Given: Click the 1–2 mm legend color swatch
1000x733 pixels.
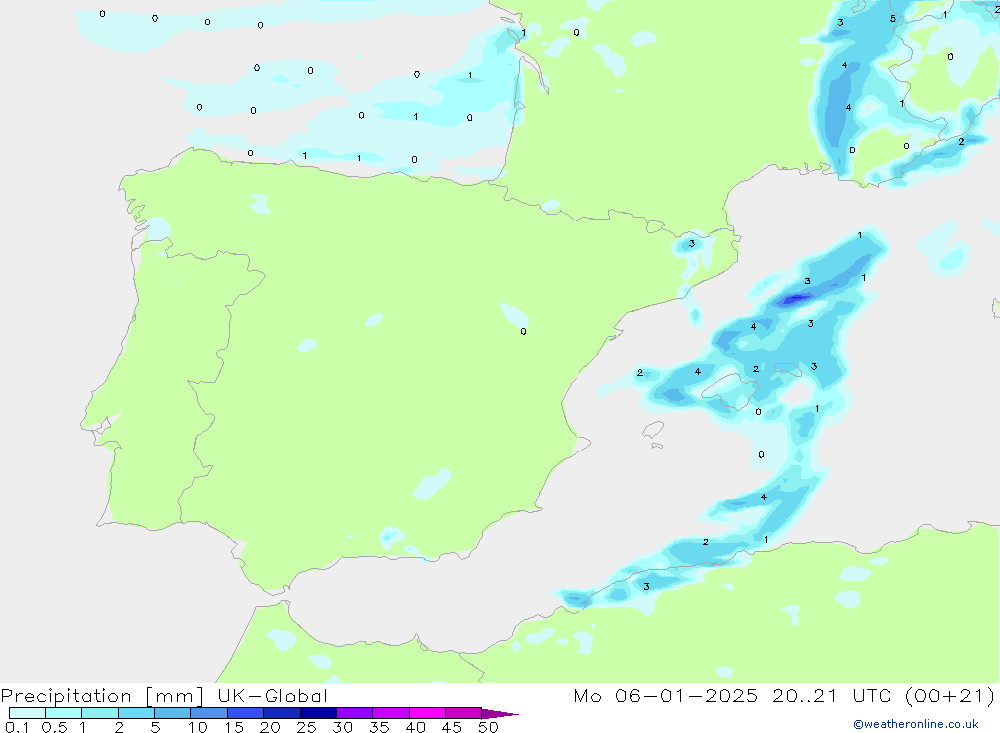Looking at the screenshot, I should [100, 713].
